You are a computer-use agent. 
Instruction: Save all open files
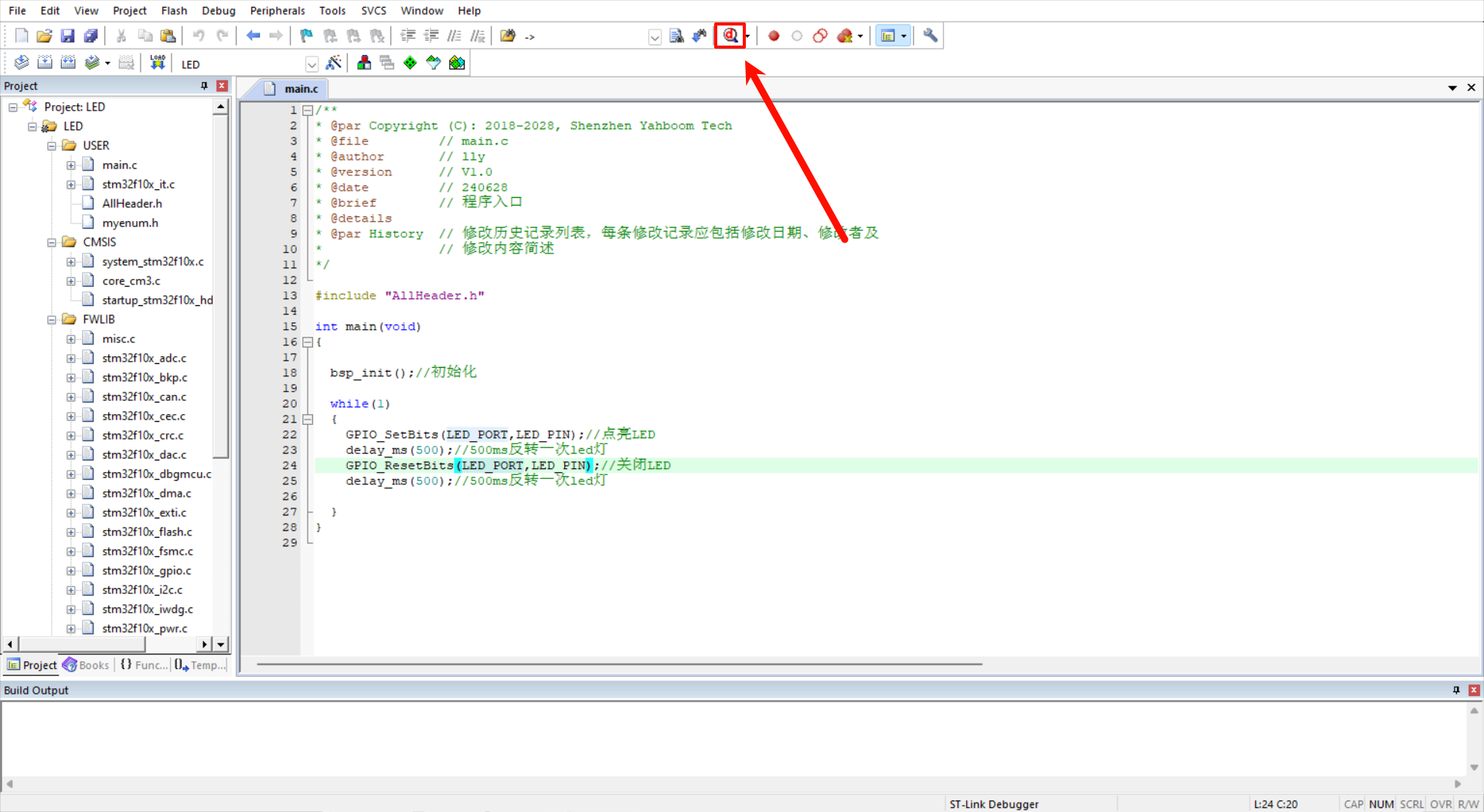91,36
